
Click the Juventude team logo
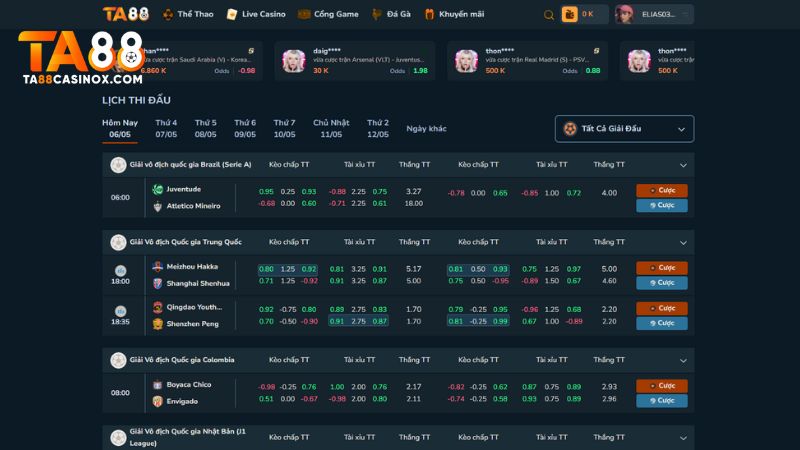tap(157, 189)
